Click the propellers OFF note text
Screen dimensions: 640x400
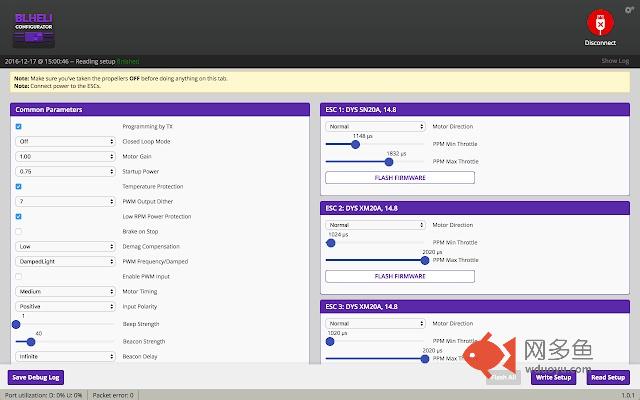(x=121, y=78)
